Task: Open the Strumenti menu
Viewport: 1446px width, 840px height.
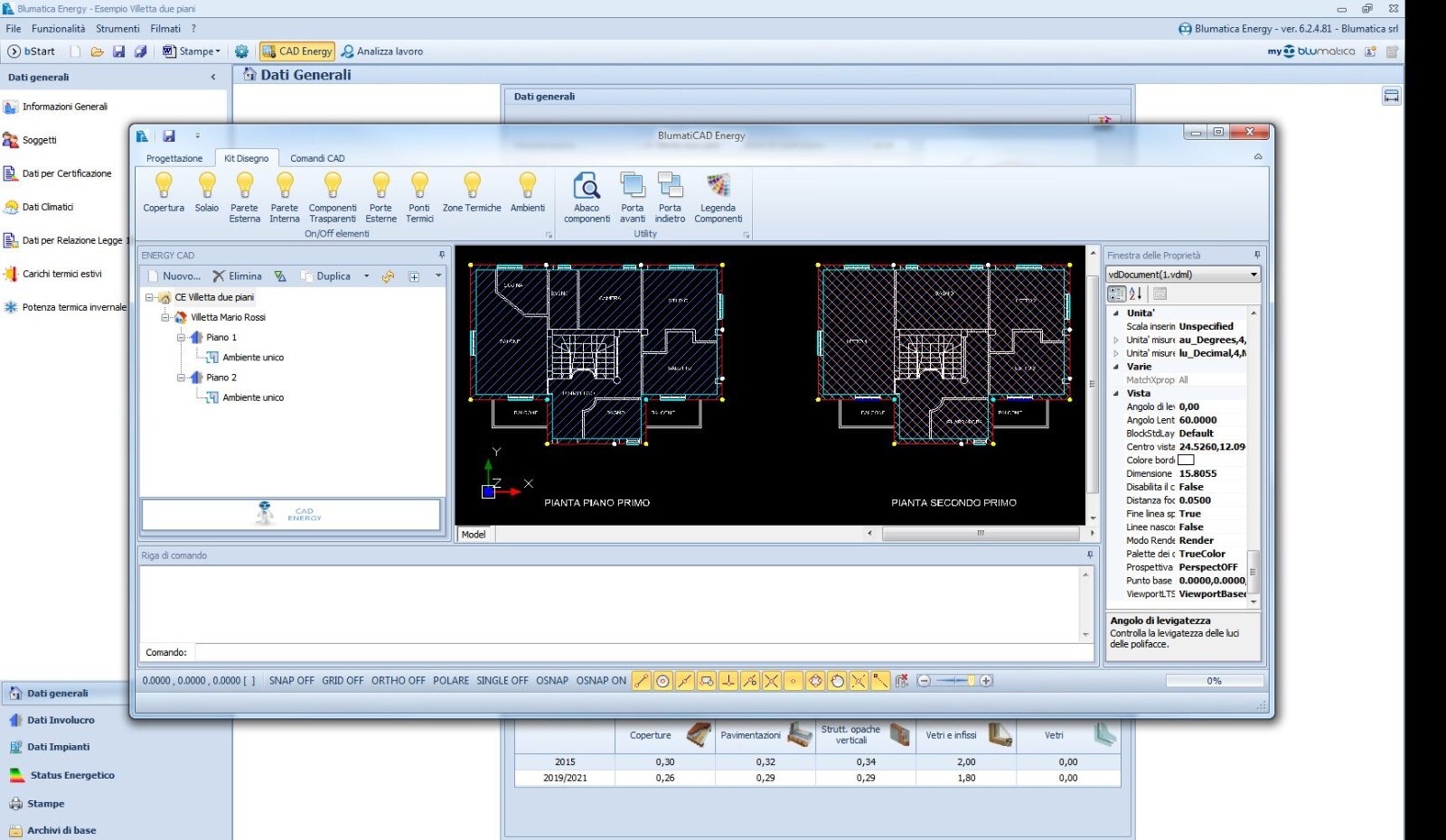Action: [118, 29]
